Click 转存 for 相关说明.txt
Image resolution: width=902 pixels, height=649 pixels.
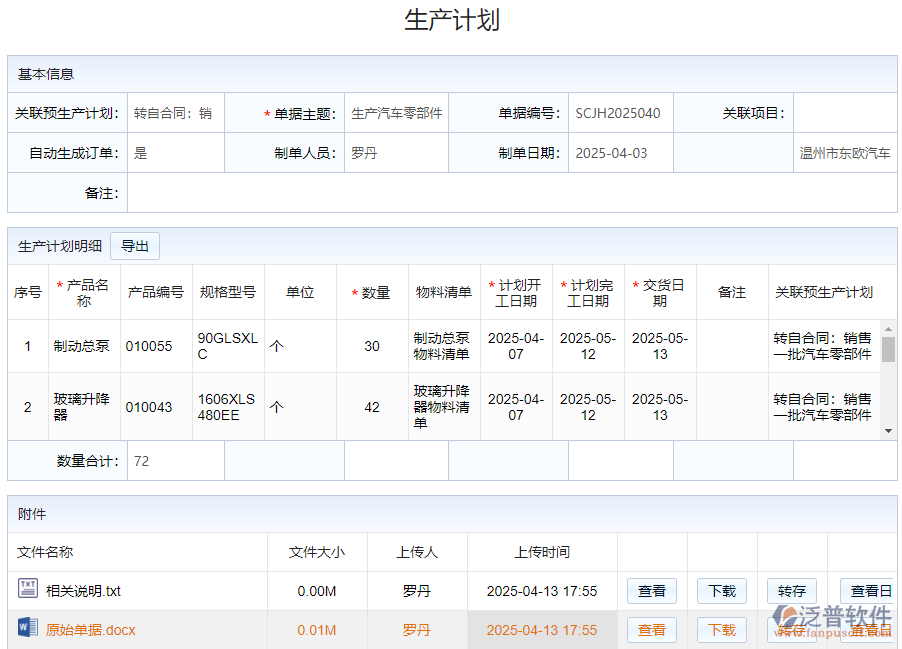pos(791,591)
